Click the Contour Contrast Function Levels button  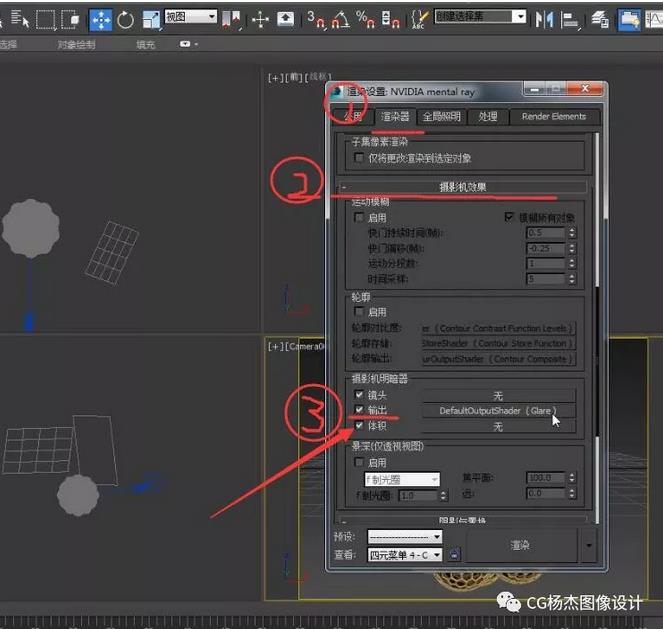tap(498, 328)
